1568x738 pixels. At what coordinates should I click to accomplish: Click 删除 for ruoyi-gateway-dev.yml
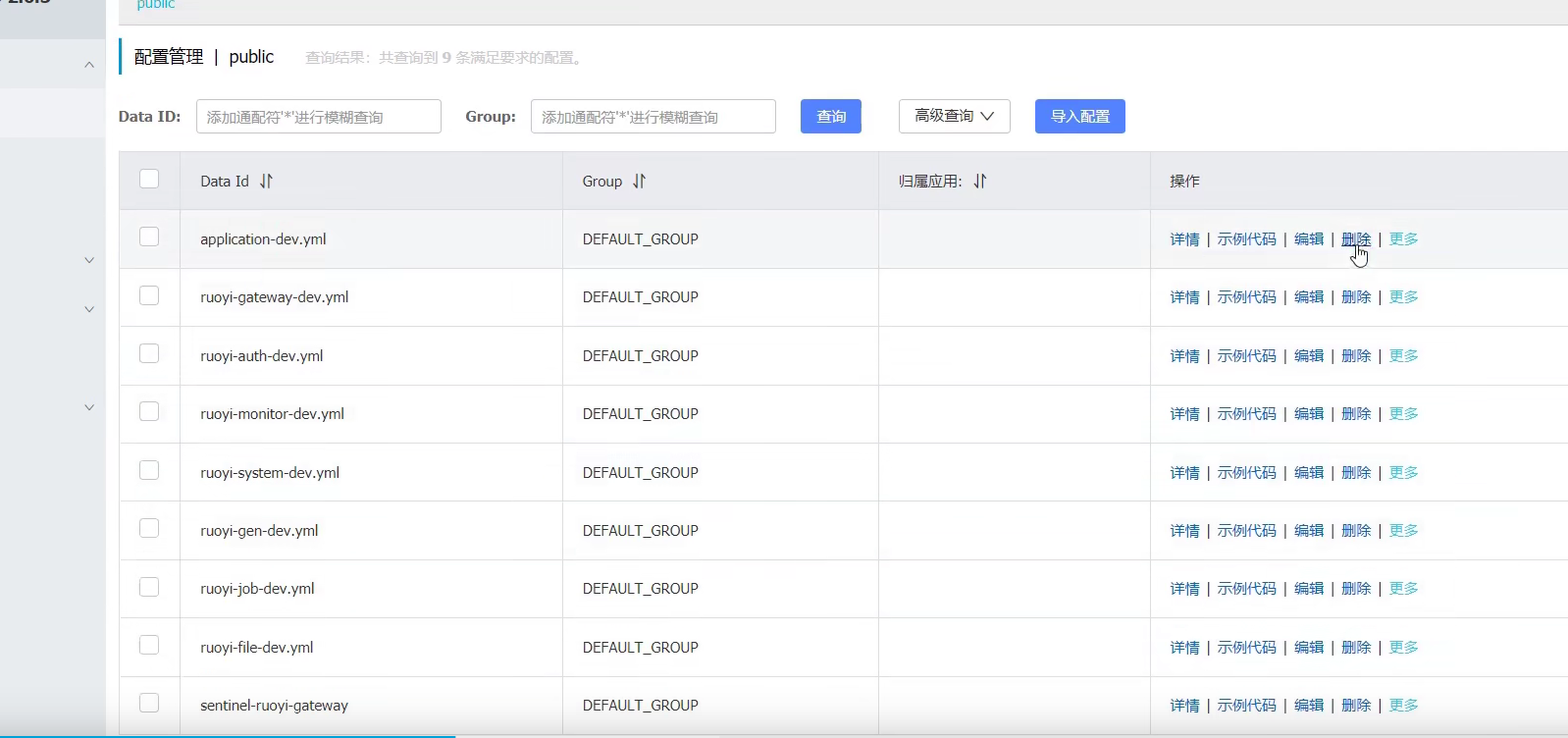coord(1356,297)
